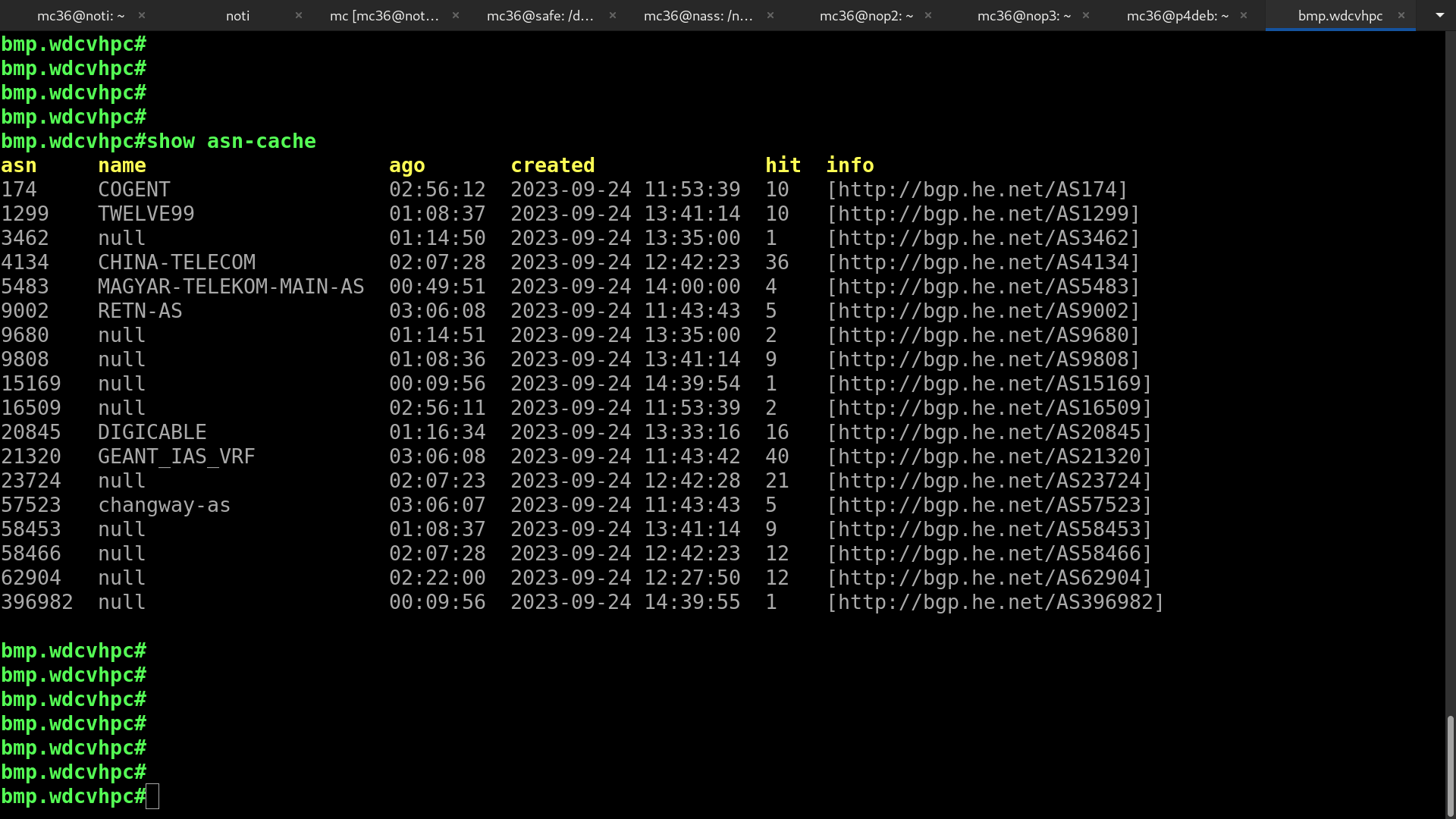Open the tab list dropdown arrow

pos(1439,15)
